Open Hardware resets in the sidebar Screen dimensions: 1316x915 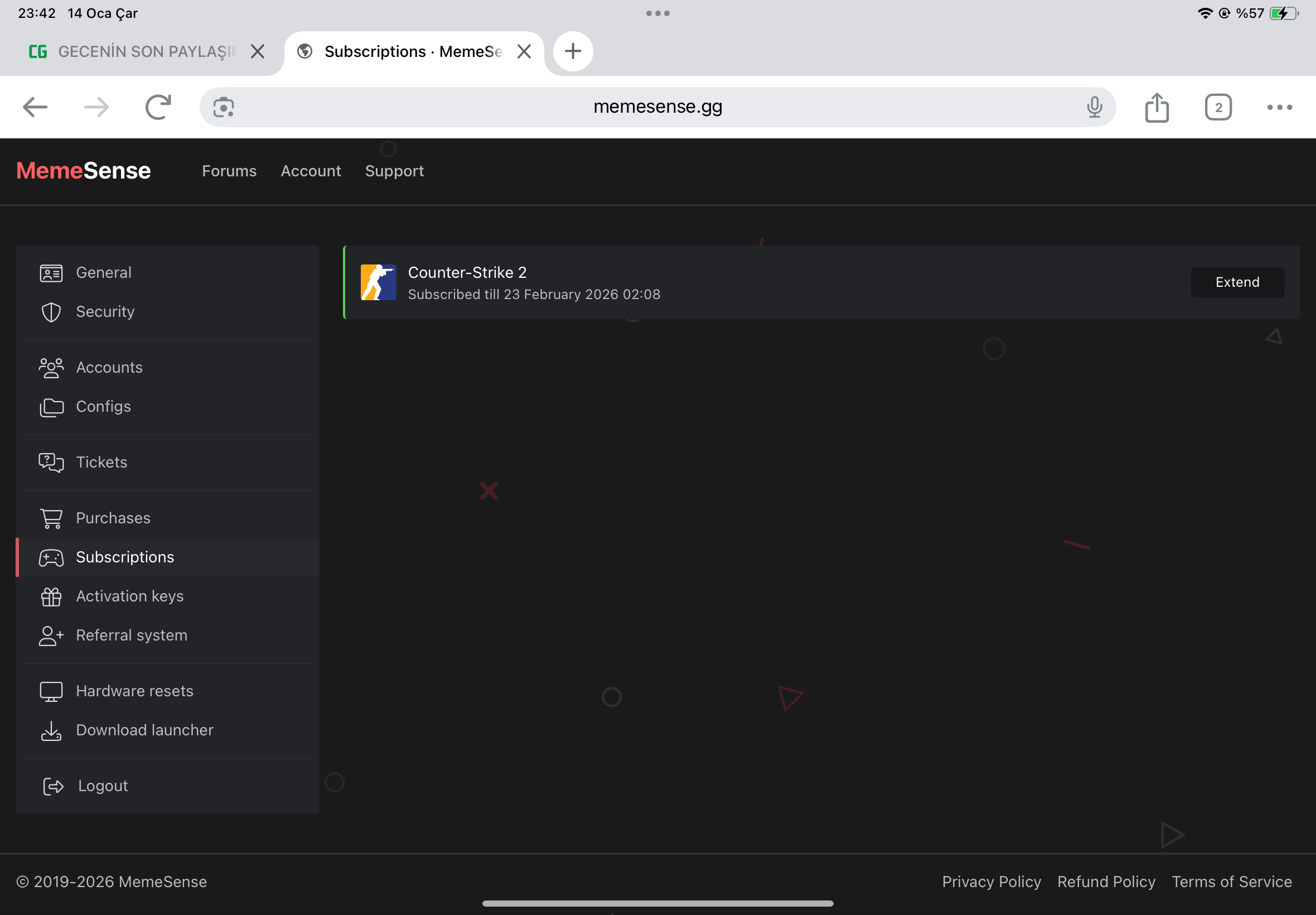pyautogui.click(x=167, y=691)
